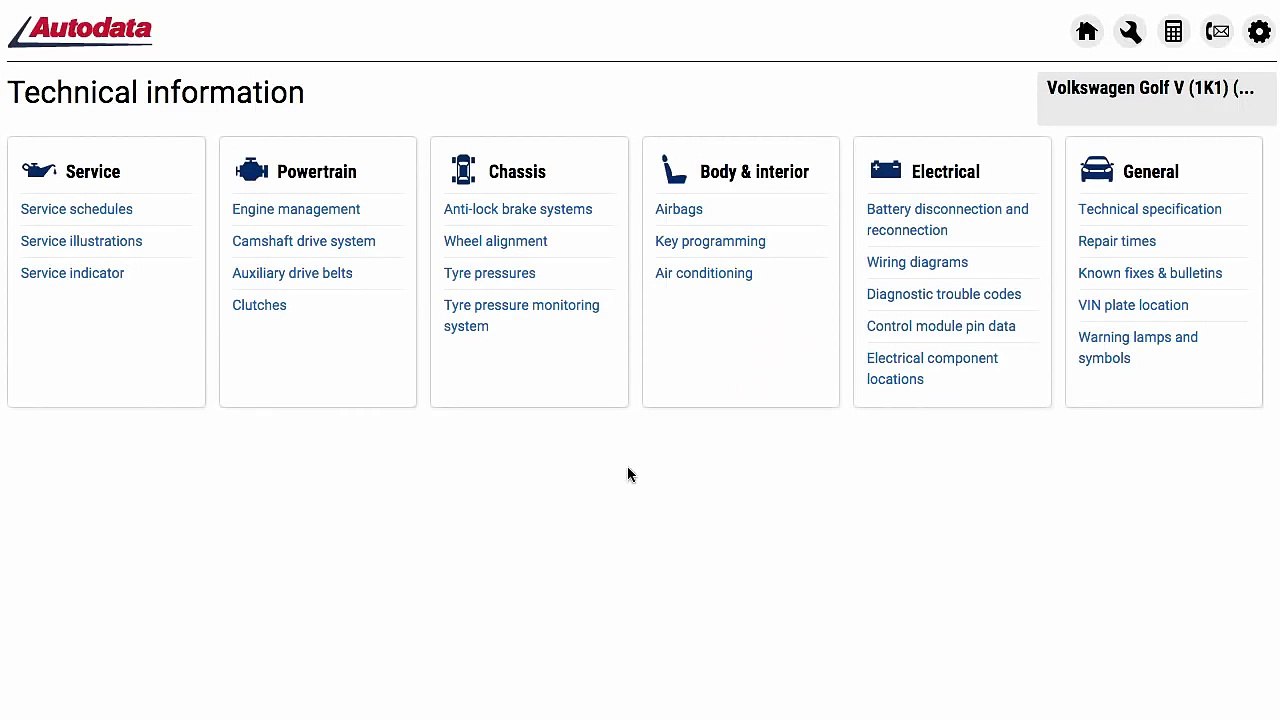Click the battery Electrical icon

tap(885, 170)
